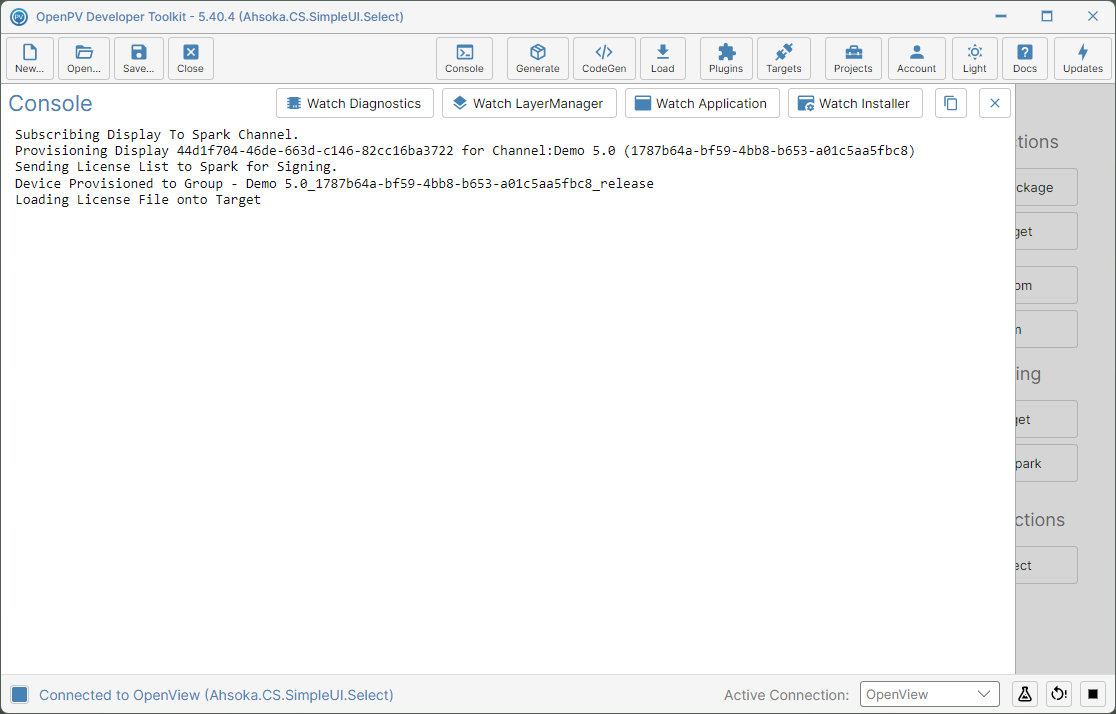This screenshot has width=1116, height=714.
Task: Create a new project with the New toolbar button
Action: tap(30, 58)
